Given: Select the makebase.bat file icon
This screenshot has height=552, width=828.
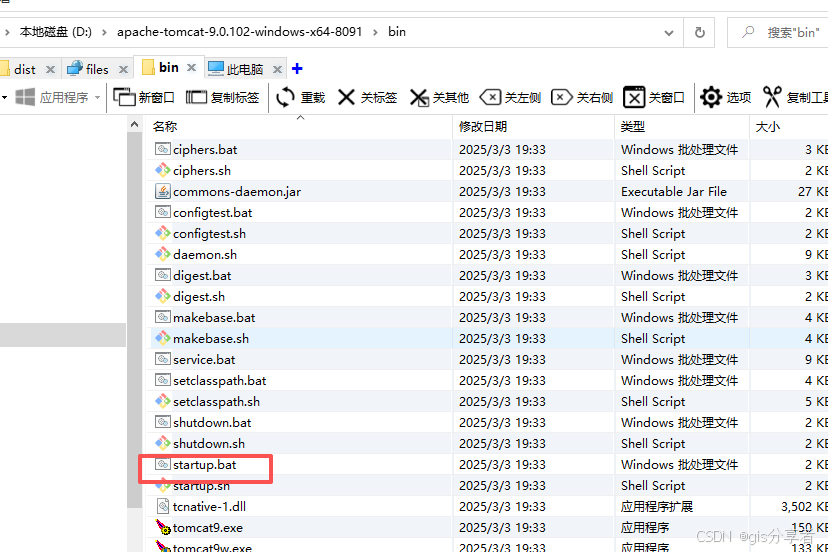Looking at the screenshot, I should (163, 317).
